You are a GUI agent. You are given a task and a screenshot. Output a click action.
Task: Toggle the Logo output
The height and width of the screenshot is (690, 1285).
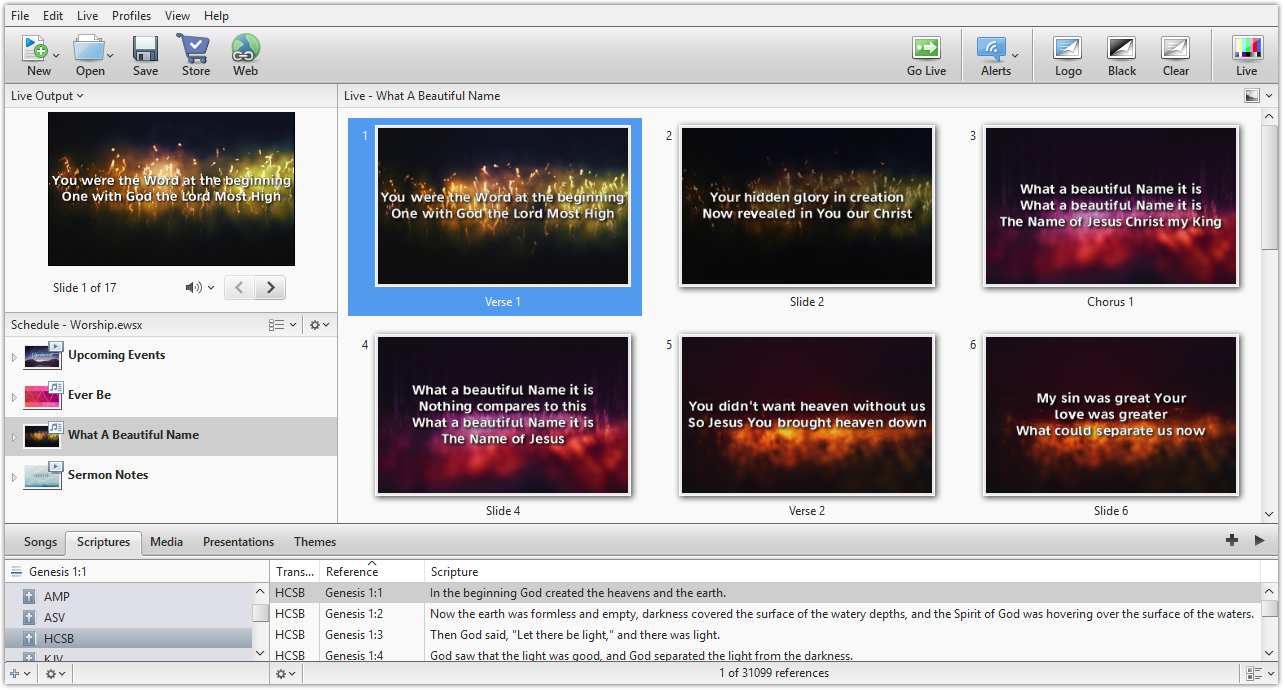click(x=1068, y=48)
